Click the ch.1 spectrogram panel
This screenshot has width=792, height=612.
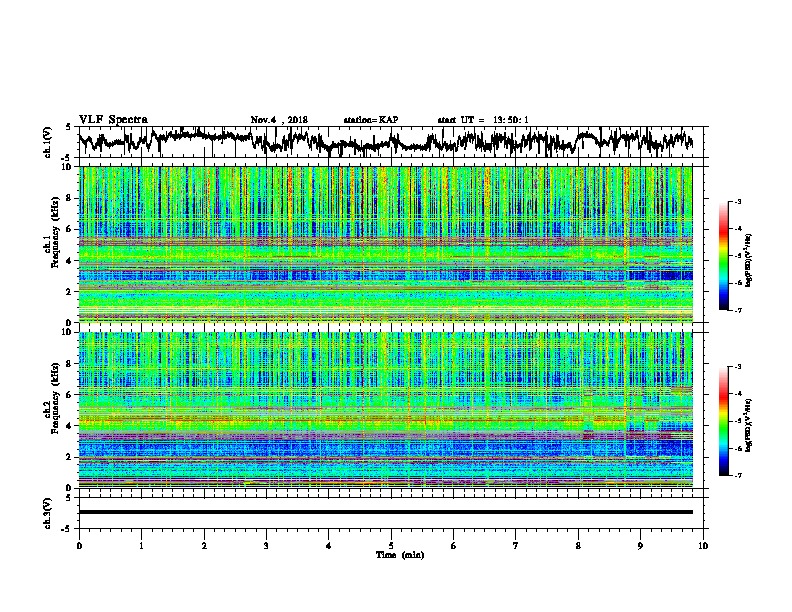(x=385, y=244)
